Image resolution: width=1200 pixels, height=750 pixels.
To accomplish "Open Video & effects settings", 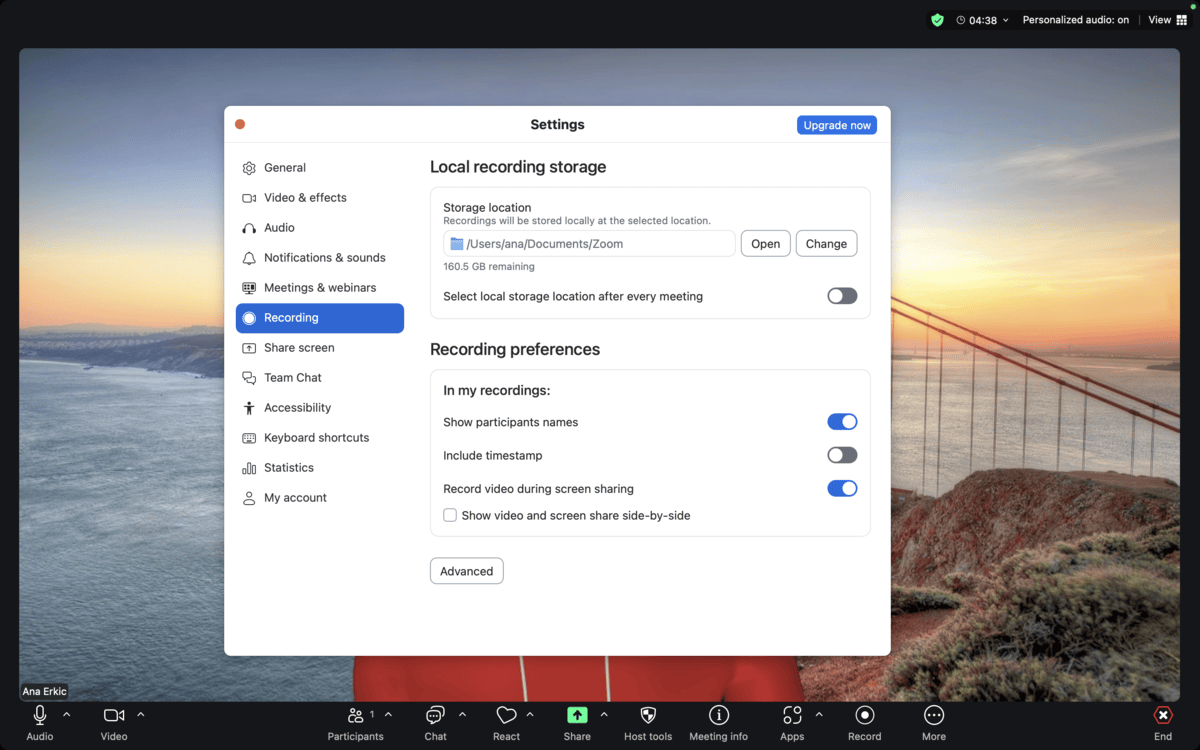I will pos(320,198).
